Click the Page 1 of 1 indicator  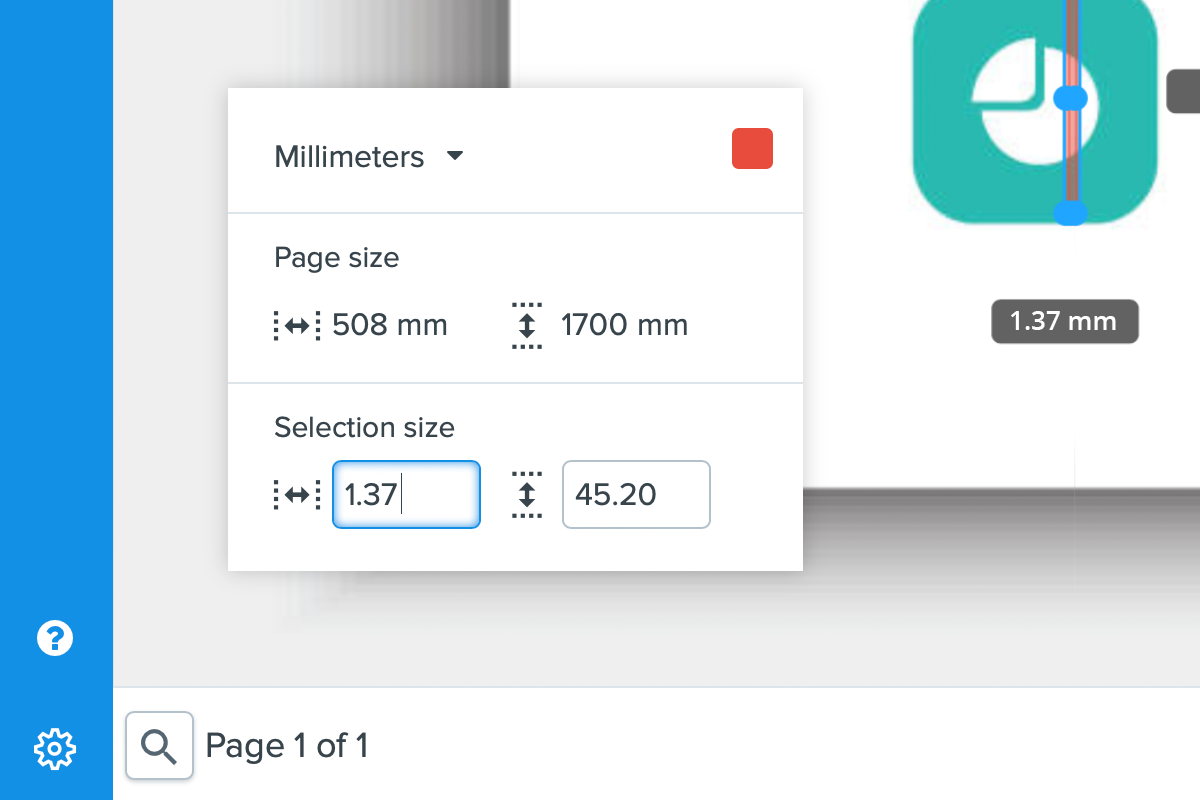[287, 745]
